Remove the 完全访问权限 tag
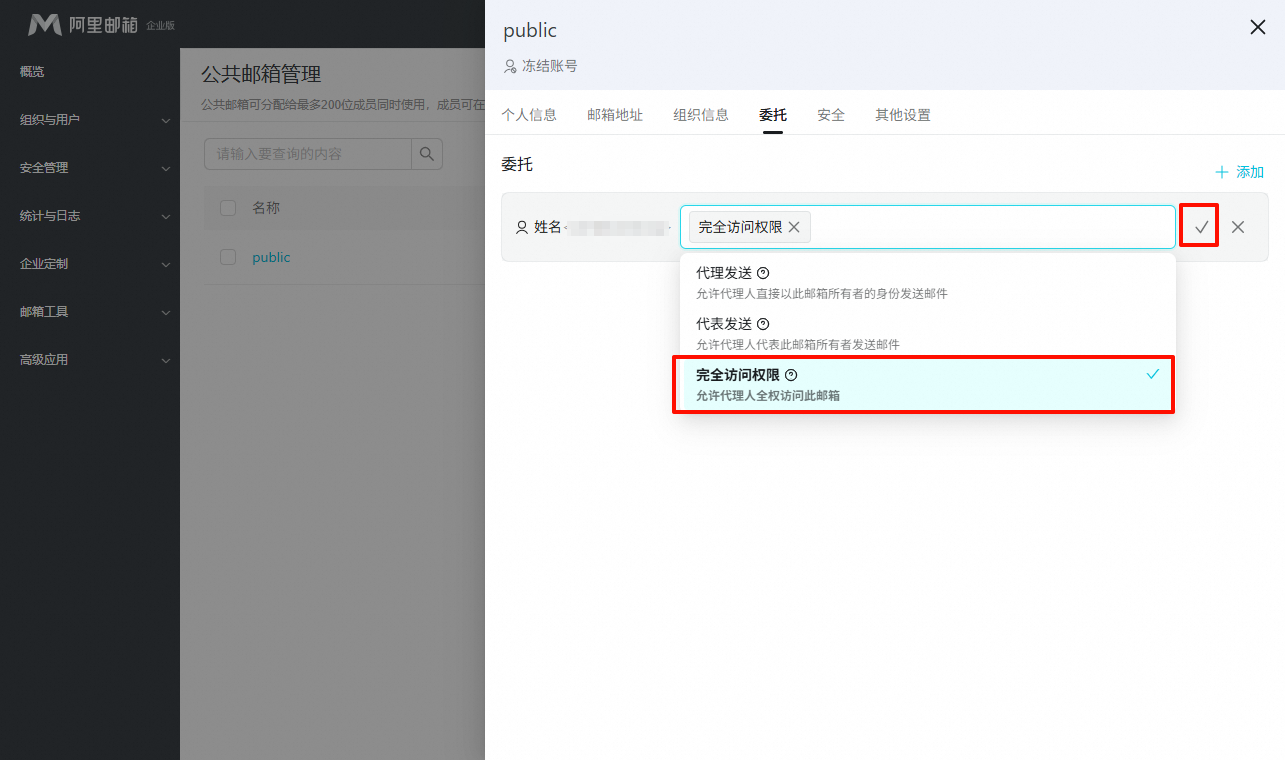The height and width of the screenshot is (760, 1285). (x=794, y=227)
